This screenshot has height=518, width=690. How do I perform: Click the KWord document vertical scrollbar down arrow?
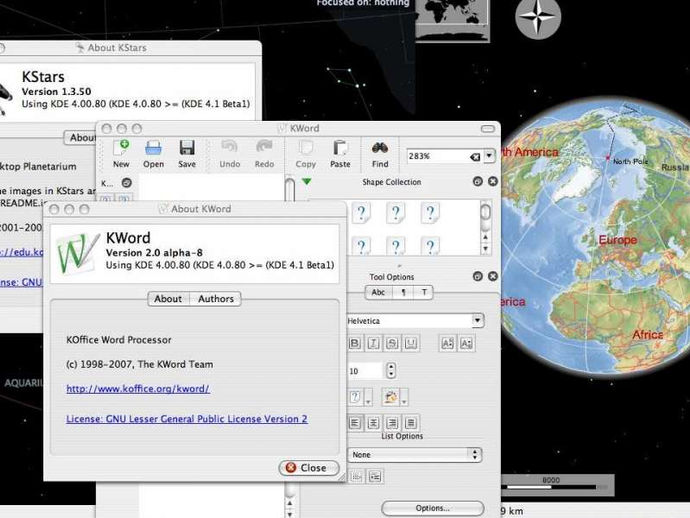click(290, 513)
